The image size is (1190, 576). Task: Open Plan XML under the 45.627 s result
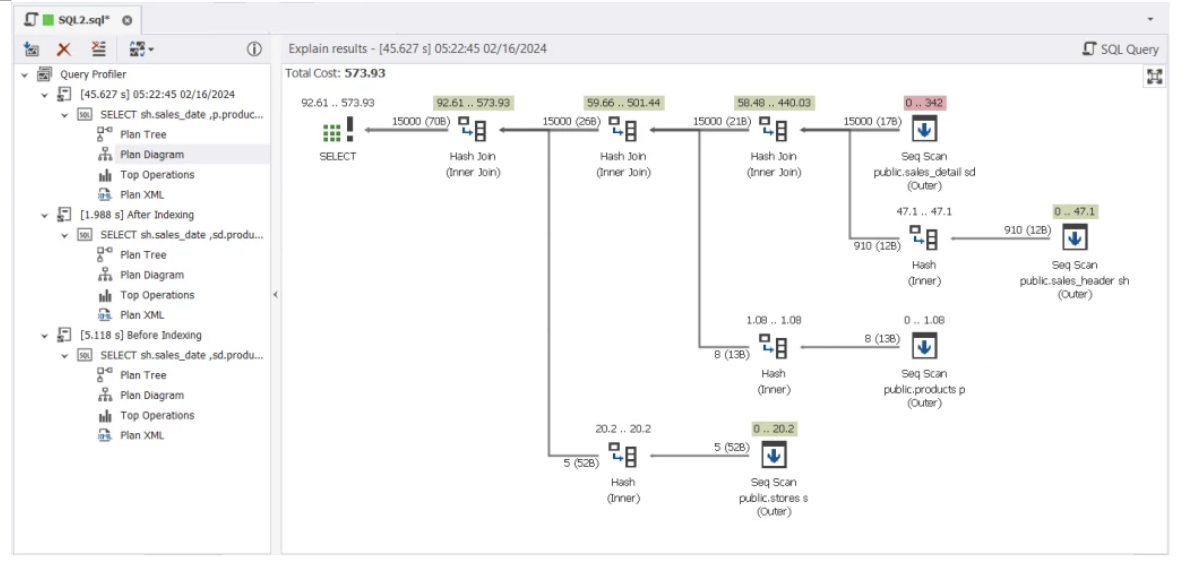[x=142, y=195]
